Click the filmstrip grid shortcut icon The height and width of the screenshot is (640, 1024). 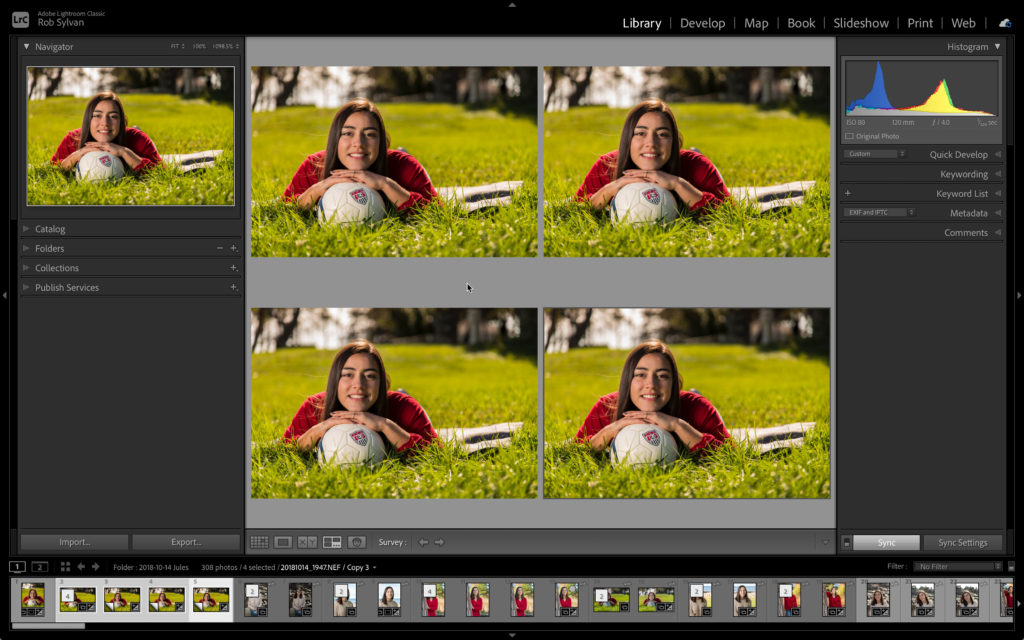[65, 567]
